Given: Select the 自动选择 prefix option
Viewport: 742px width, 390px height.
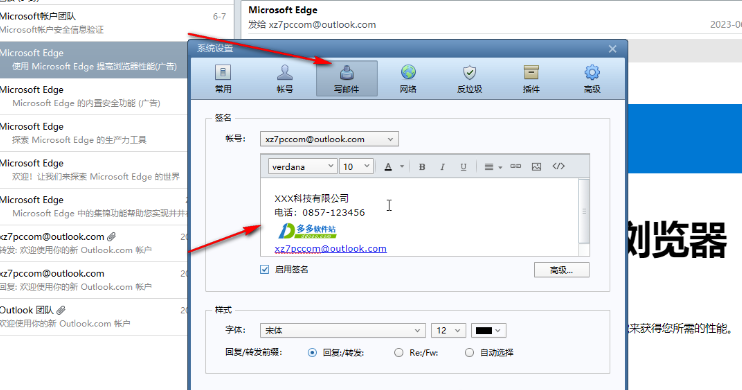Looking at the screenshot, I should [x=469, y=353].
